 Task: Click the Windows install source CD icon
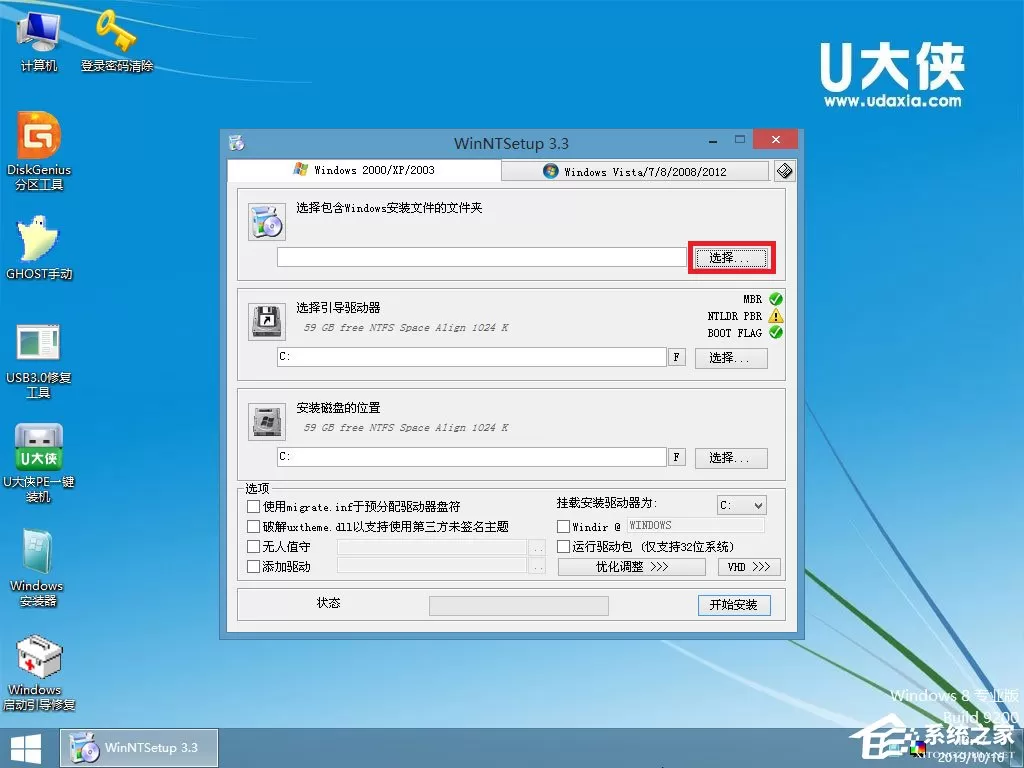(266, 221)
